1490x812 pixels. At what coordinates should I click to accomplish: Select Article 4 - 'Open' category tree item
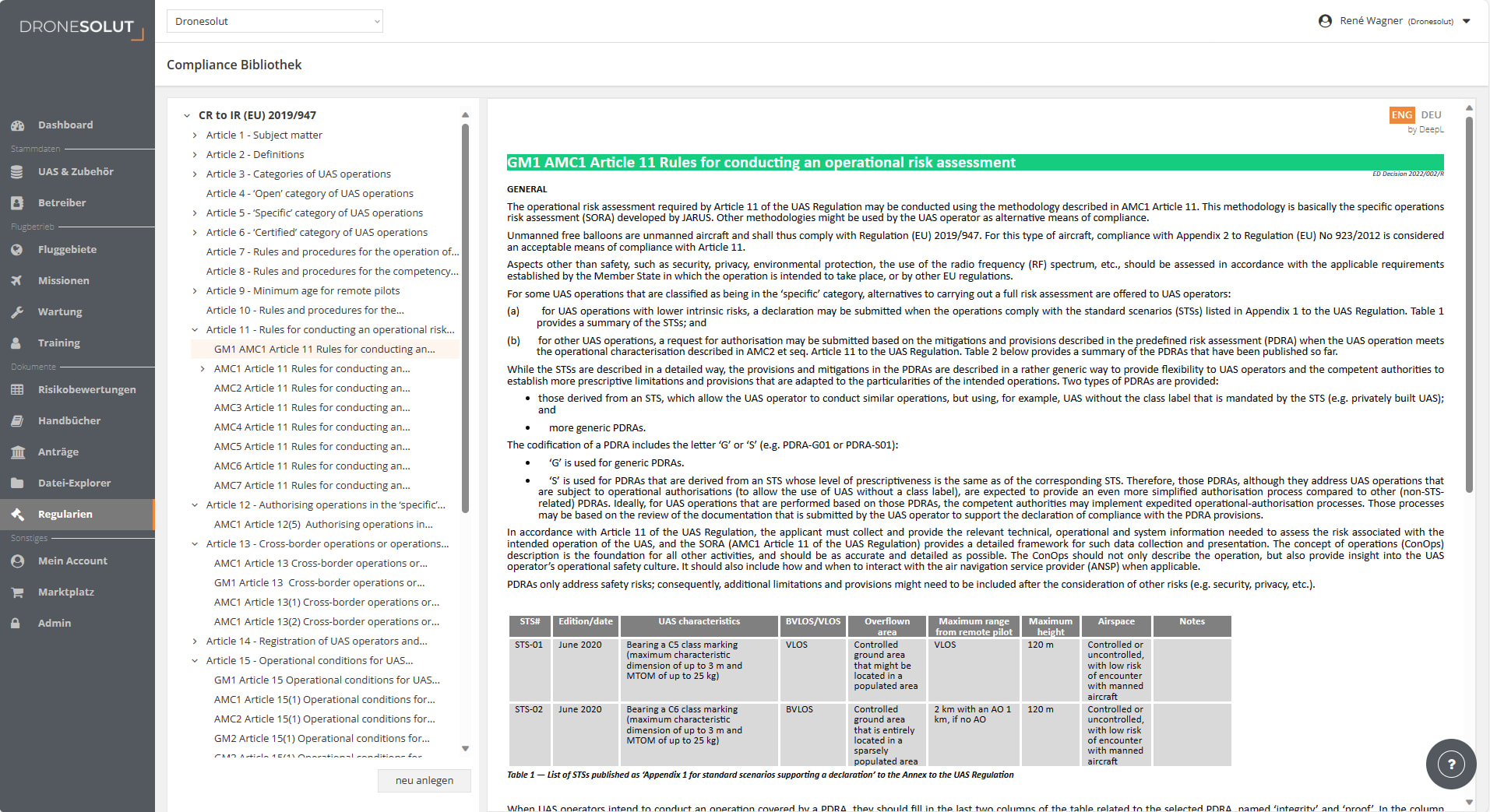tap(310, 194)
